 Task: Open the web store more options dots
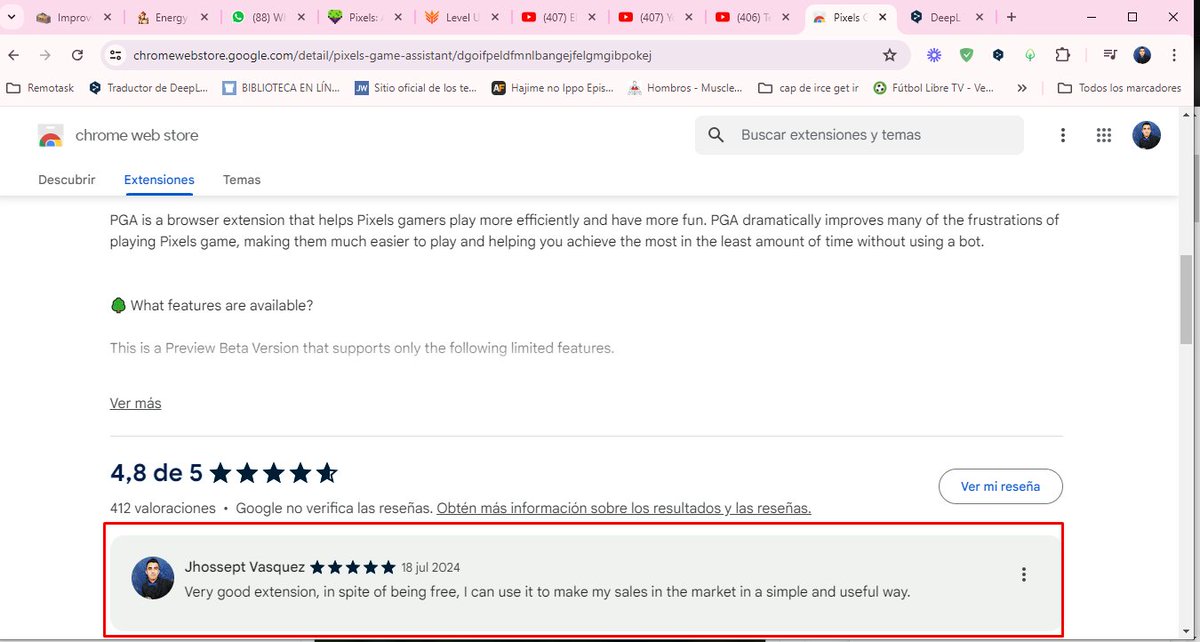coord(1062,135)
